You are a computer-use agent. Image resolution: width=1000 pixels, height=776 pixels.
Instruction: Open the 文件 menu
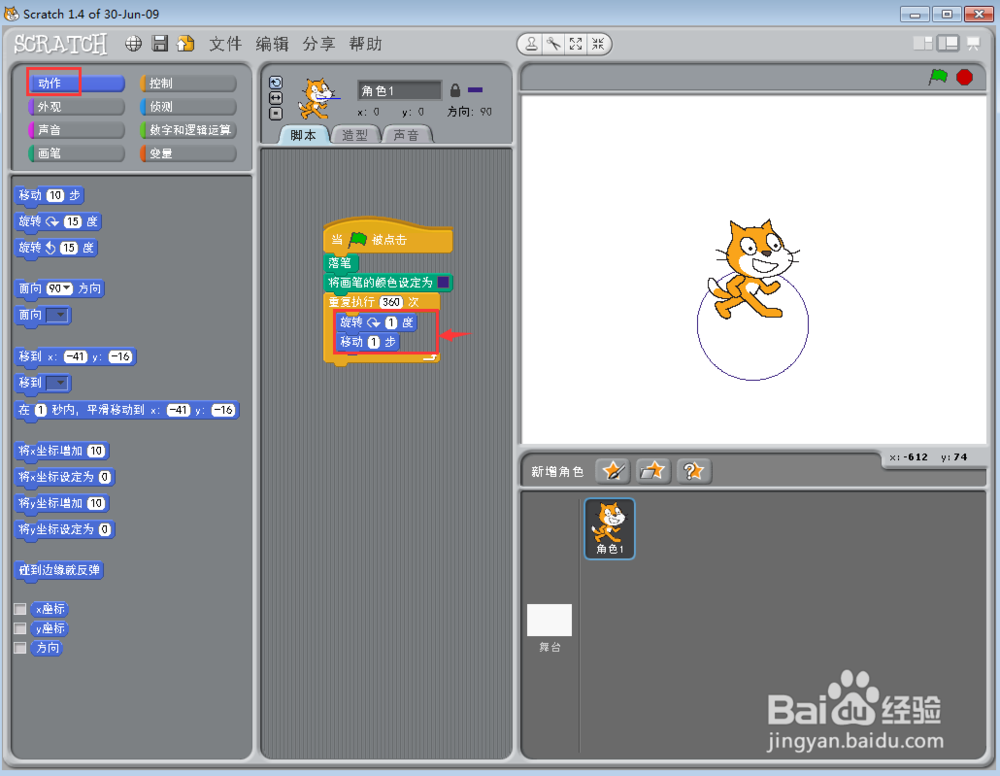pyautogui.click(x=225, y=43)
